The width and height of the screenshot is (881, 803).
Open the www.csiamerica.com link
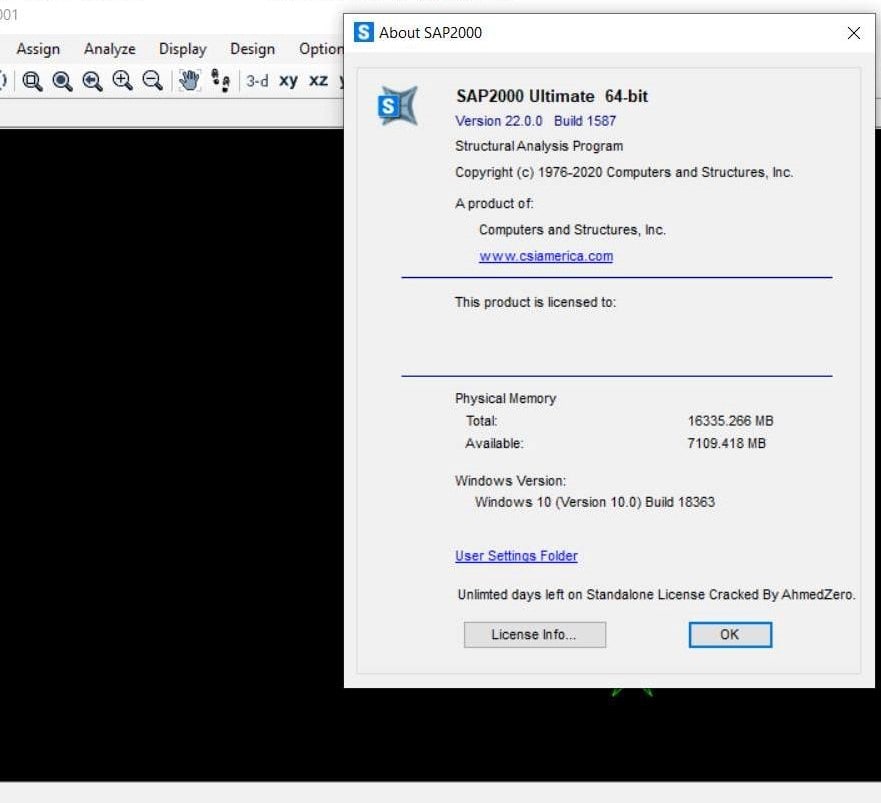point(545,256)
